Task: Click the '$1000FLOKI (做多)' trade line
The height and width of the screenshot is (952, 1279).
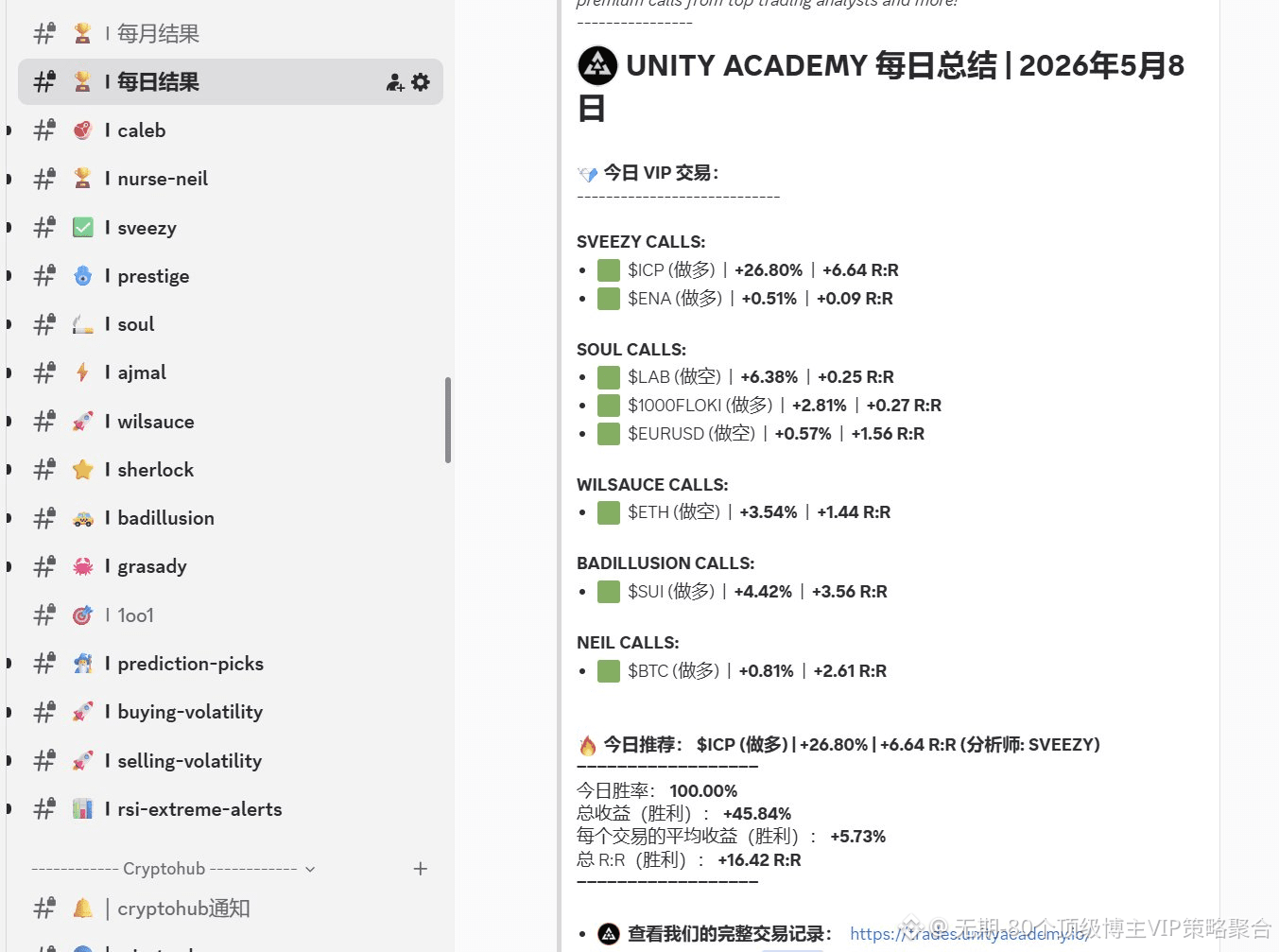Action: [769, 406]
